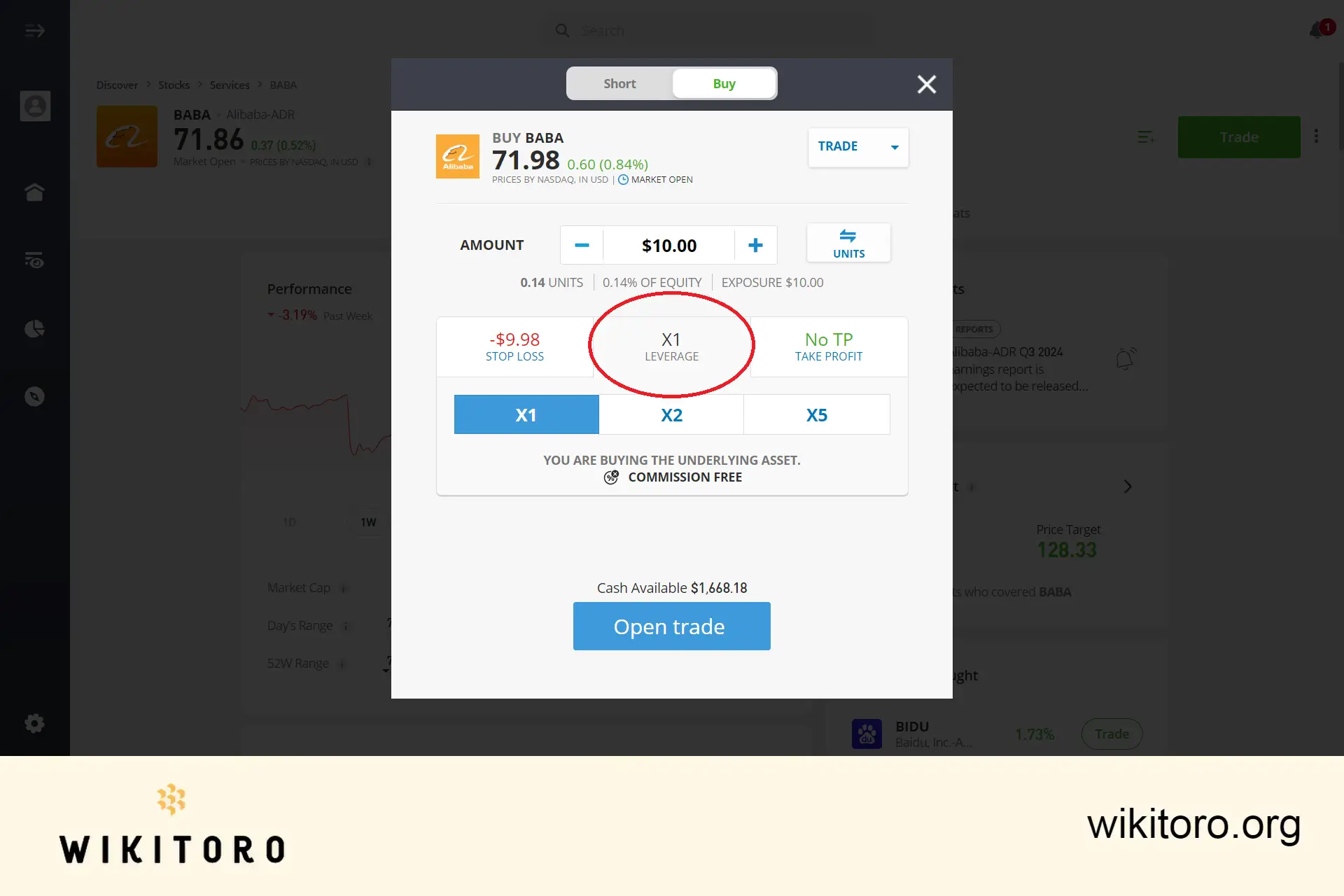
Task: Click Open trade button to confirm purchase
Action: click(x=671, y=626)
